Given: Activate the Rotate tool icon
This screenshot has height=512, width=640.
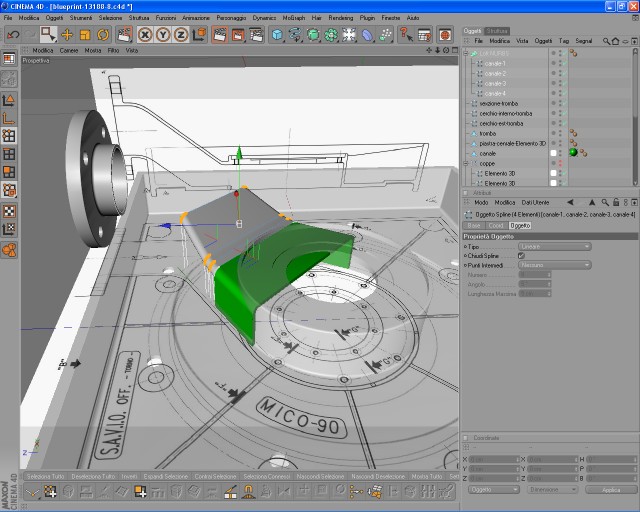Looking at the screenshot, I should pyautogui.click(x=103, y=35).
